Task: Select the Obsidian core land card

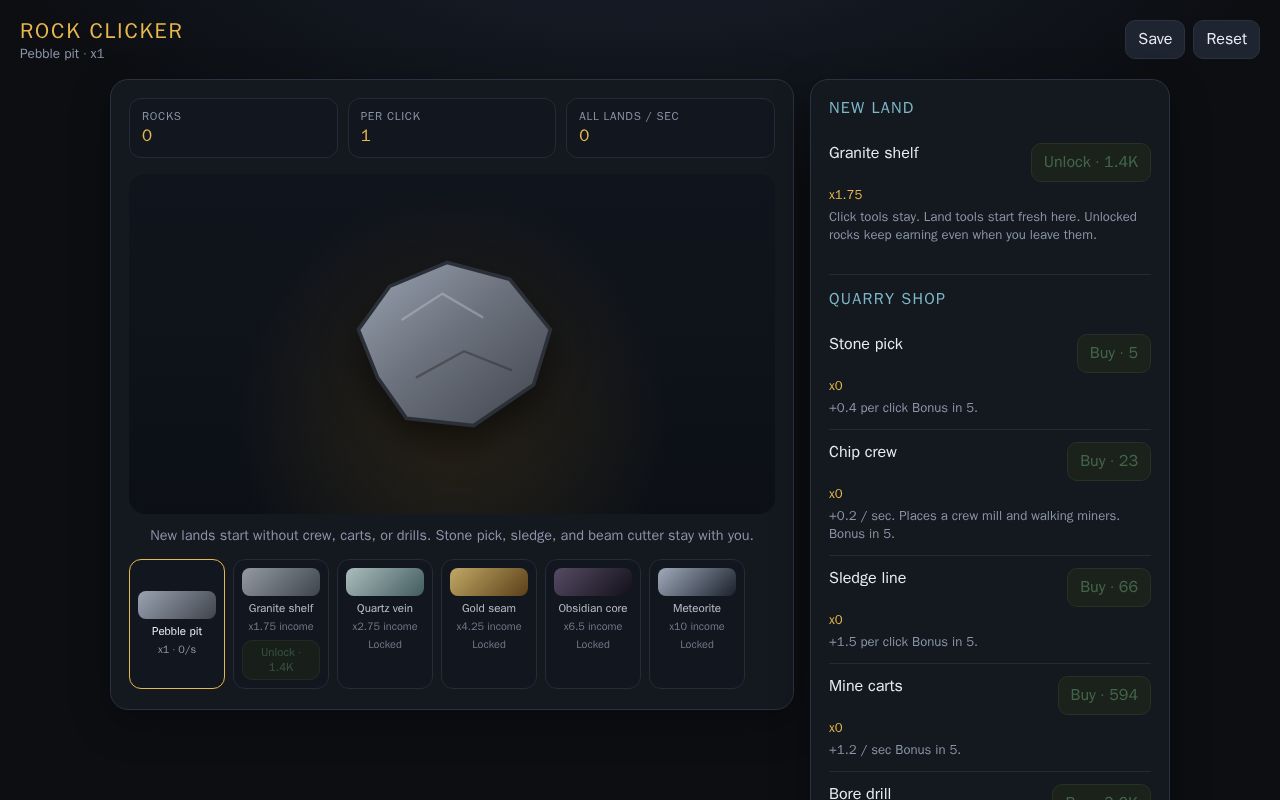Action: pos(593,624)
